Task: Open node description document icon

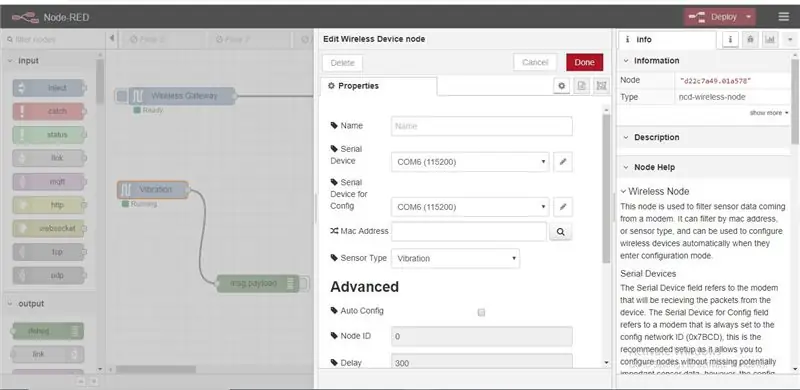Action: point(582,86)
